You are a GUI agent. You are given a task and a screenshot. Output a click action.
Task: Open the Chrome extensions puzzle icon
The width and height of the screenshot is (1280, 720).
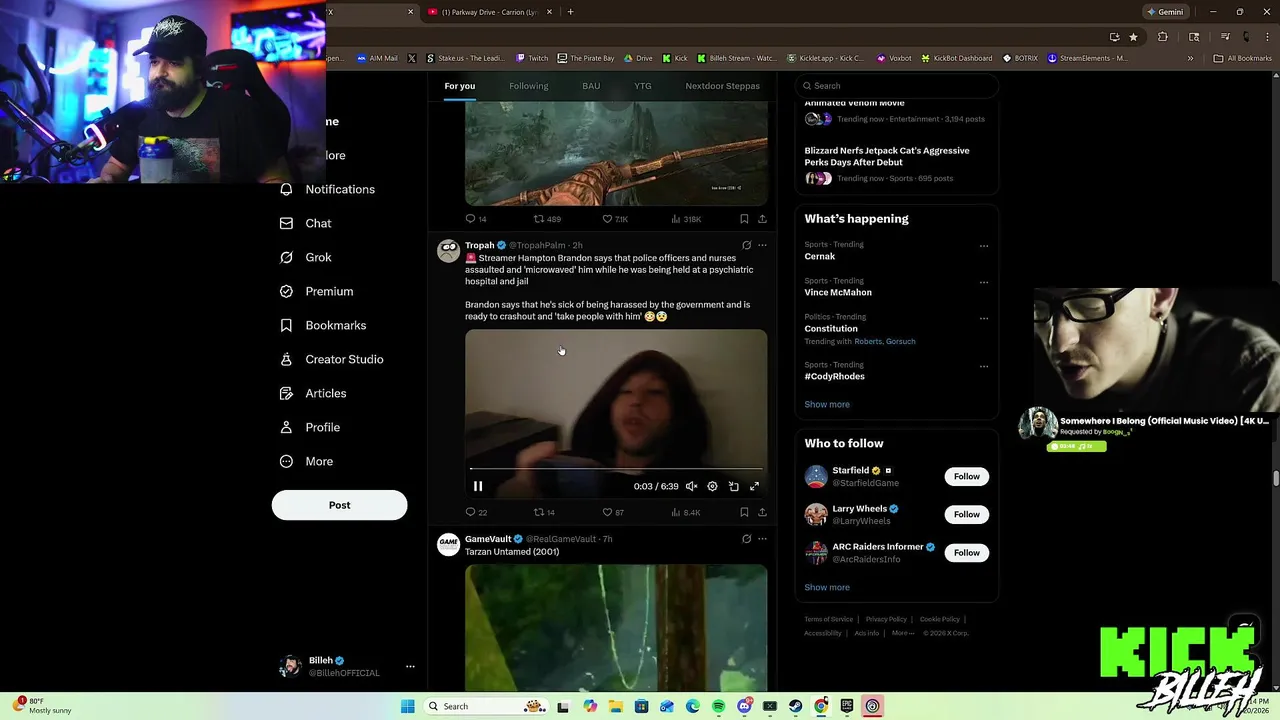point(1162,37)
